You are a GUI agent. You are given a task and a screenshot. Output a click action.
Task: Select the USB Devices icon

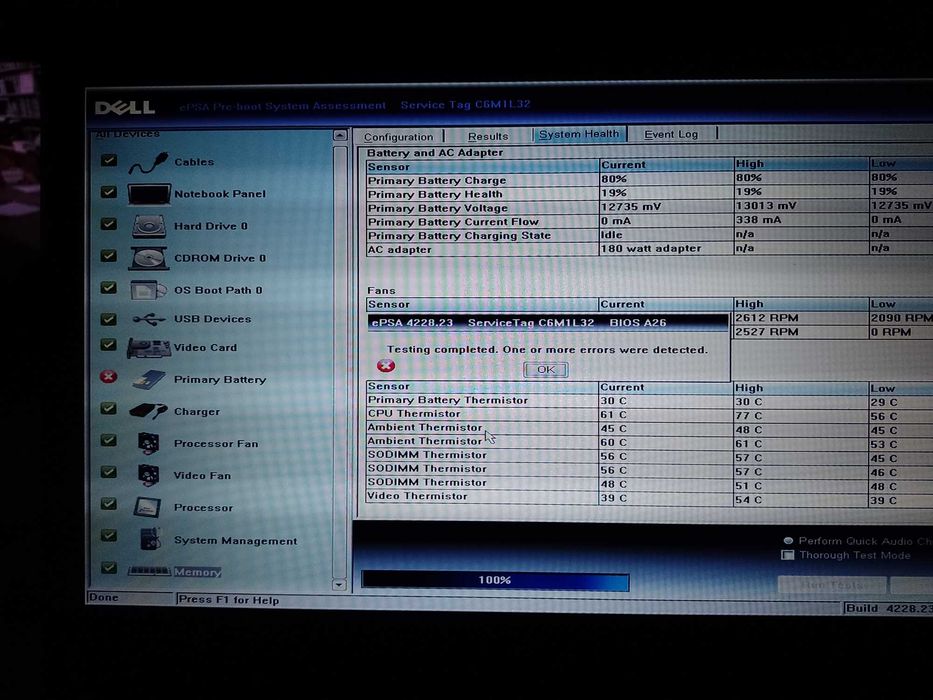click(x=149, y=320)
